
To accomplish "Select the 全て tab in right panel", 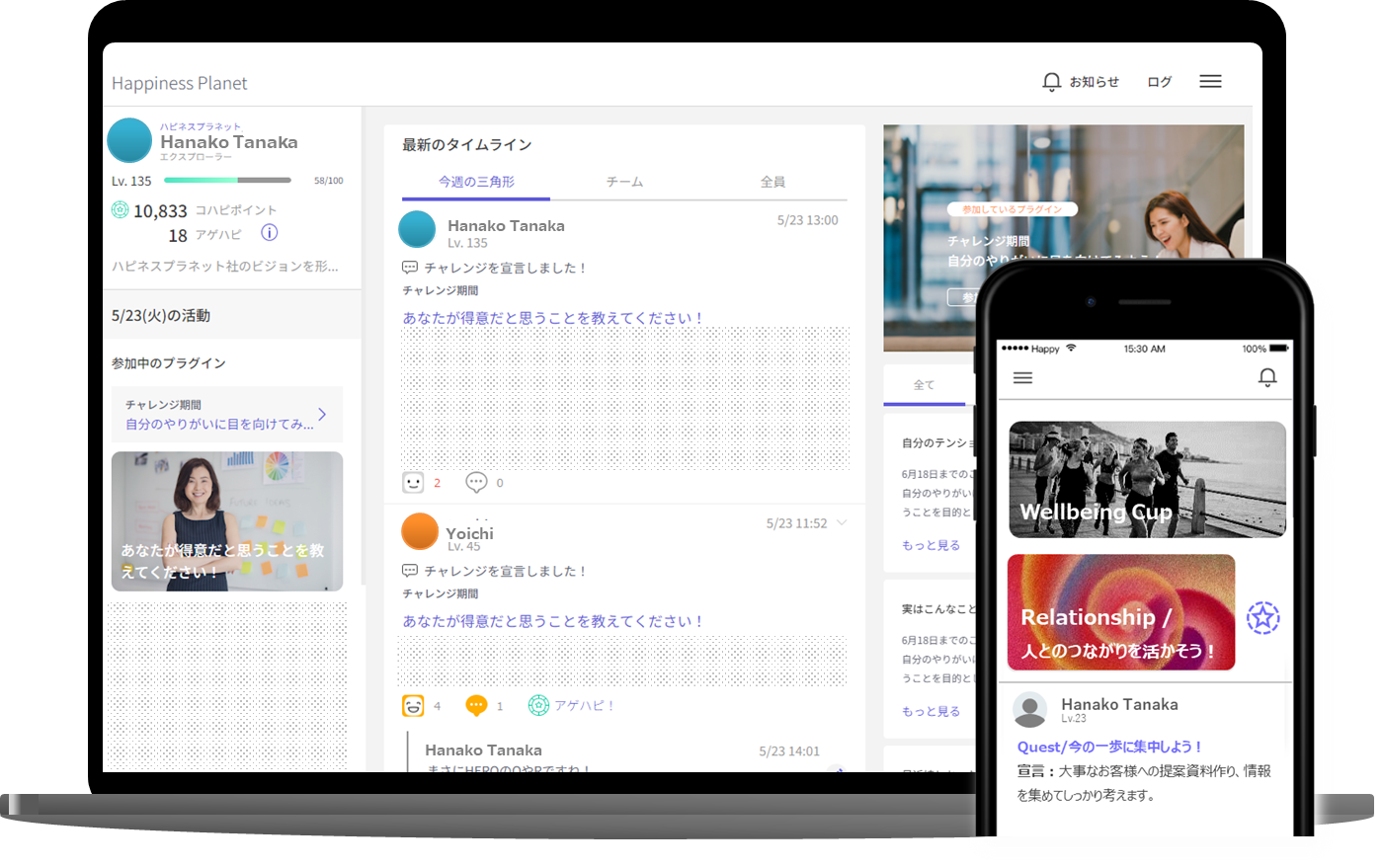I will pyautogui.click(x=924, y=385).
